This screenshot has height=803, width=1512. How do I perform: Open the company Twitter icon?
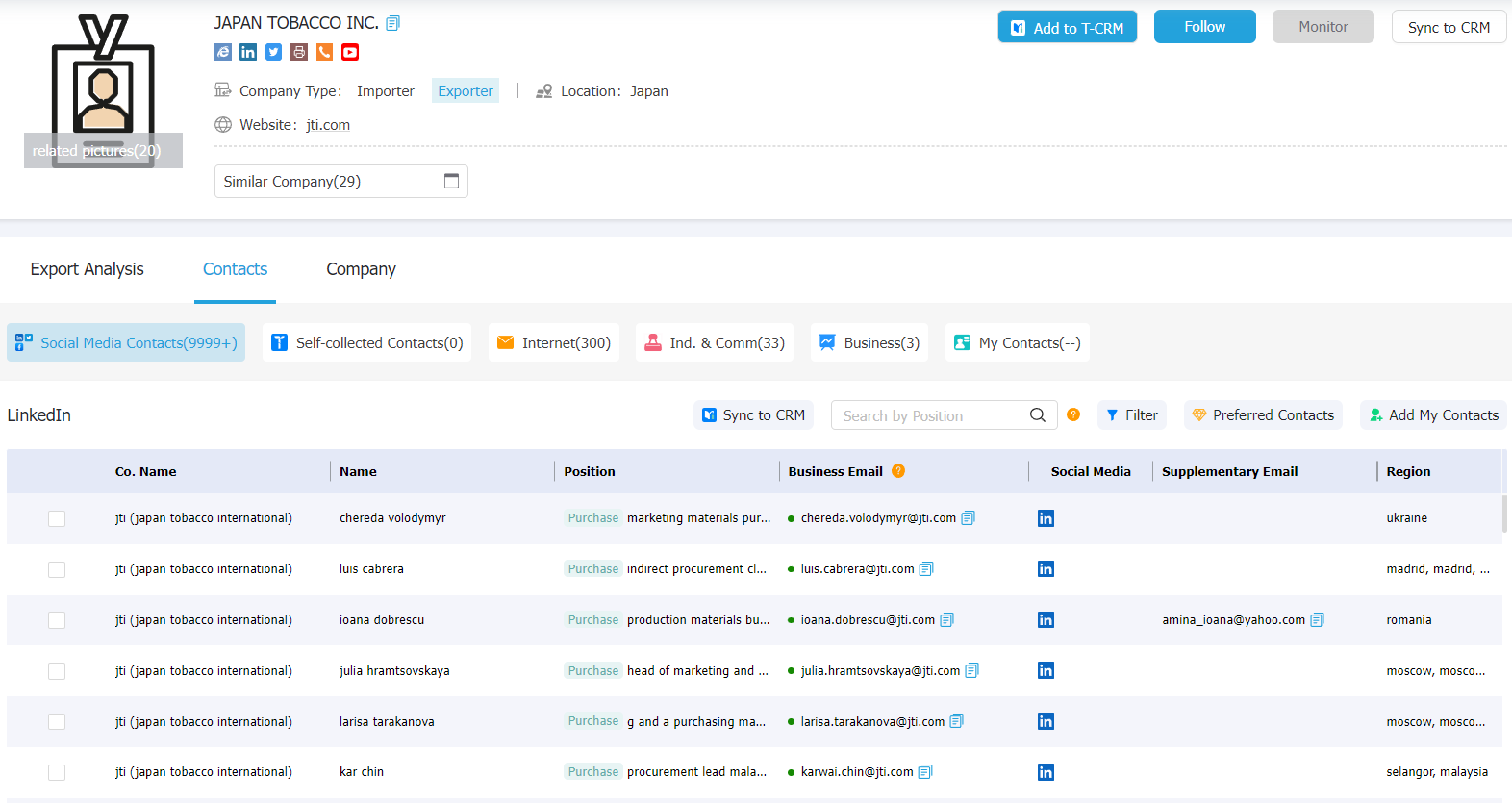pos(274,52)
